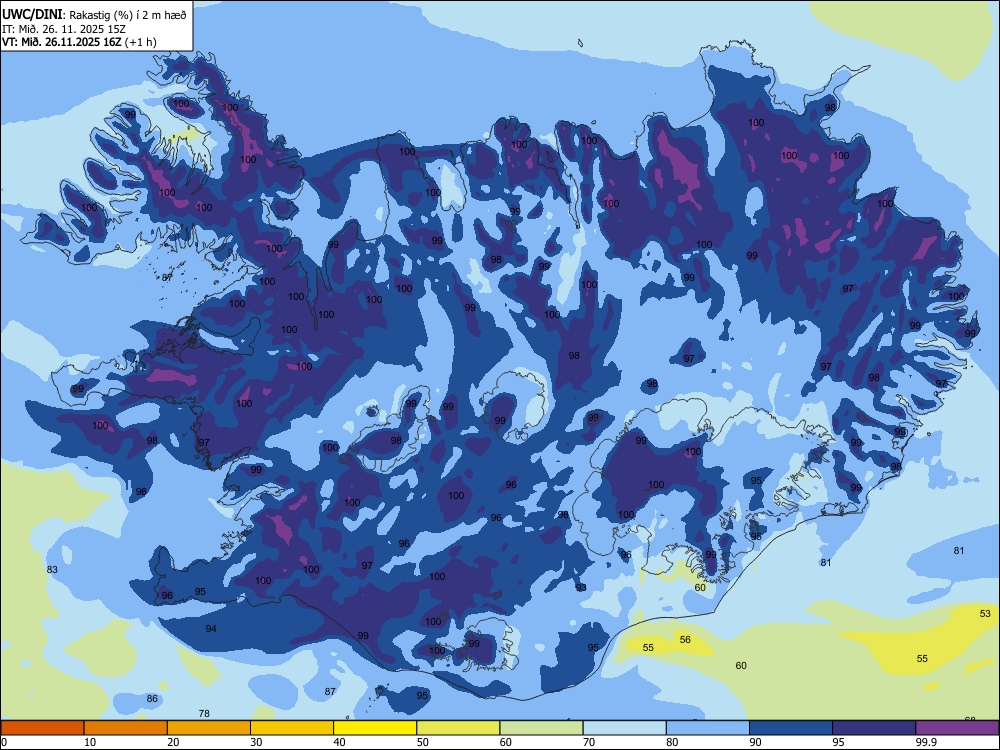This screenshot has width=1000, height=750.
Task: Select the purple legend swatch above 99.9
Action: coord(957,728)
